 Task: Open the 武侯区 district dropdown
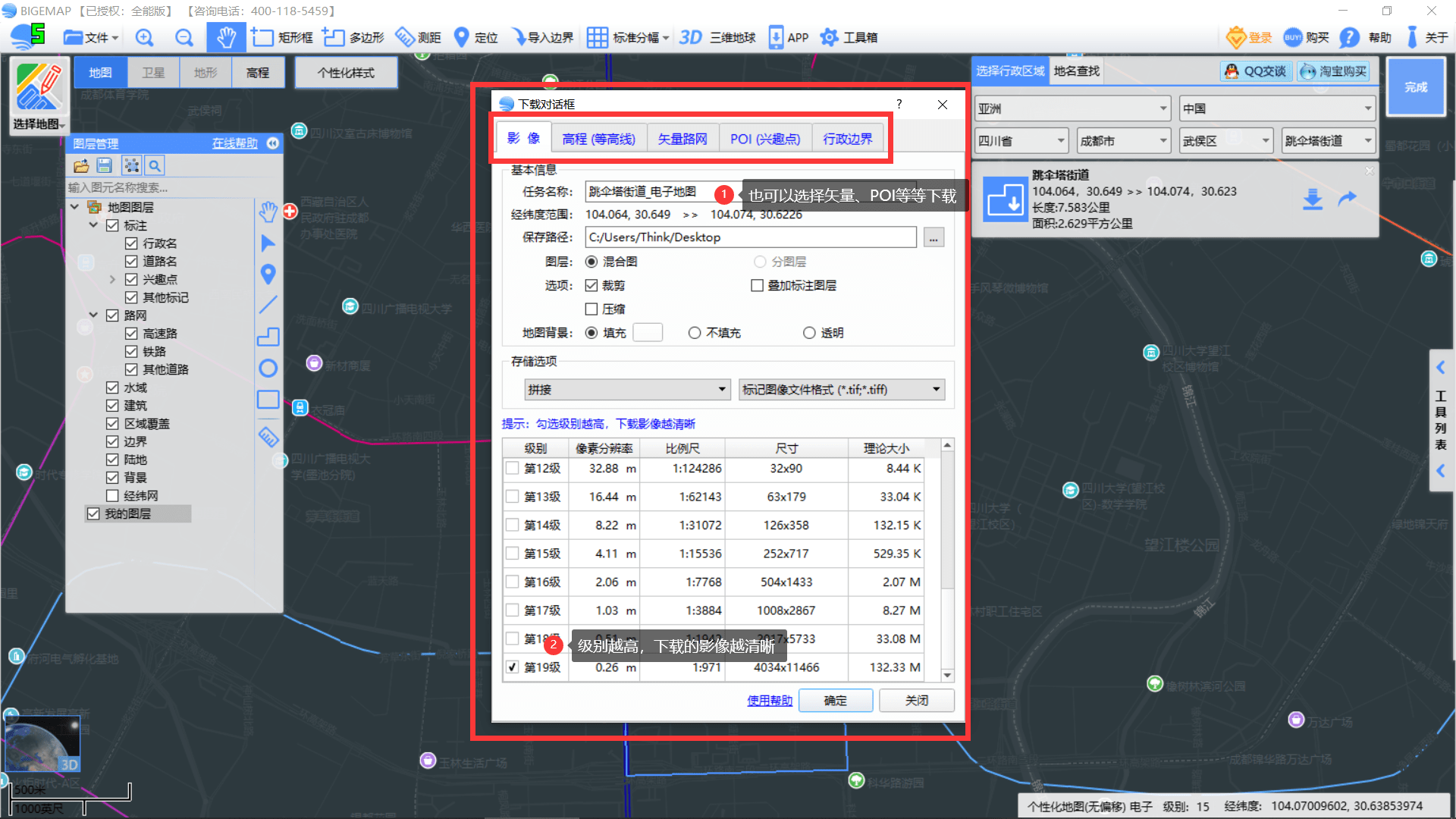[1226, 141]
